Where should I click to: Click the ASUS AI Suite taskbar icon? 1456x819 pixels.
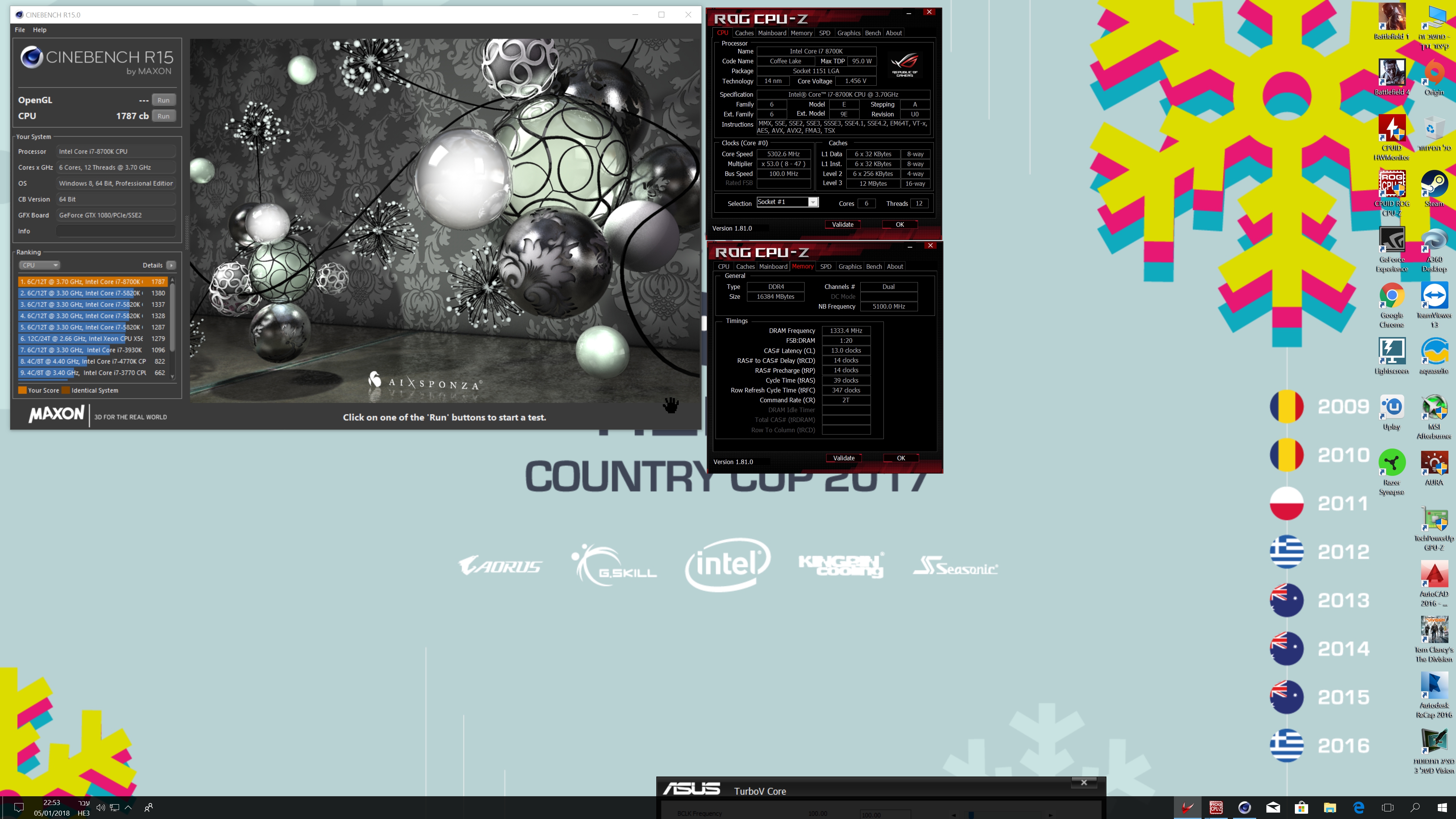click(x=1188, y=807)
